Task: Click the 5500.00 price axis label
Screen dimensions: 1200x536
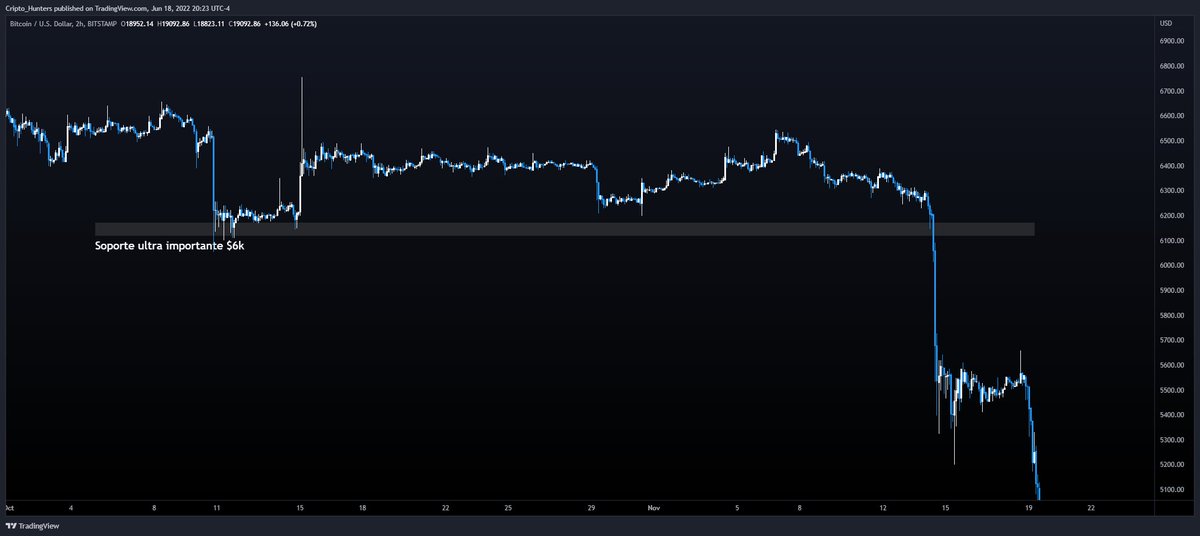Action: click(x=1172, y=390)
